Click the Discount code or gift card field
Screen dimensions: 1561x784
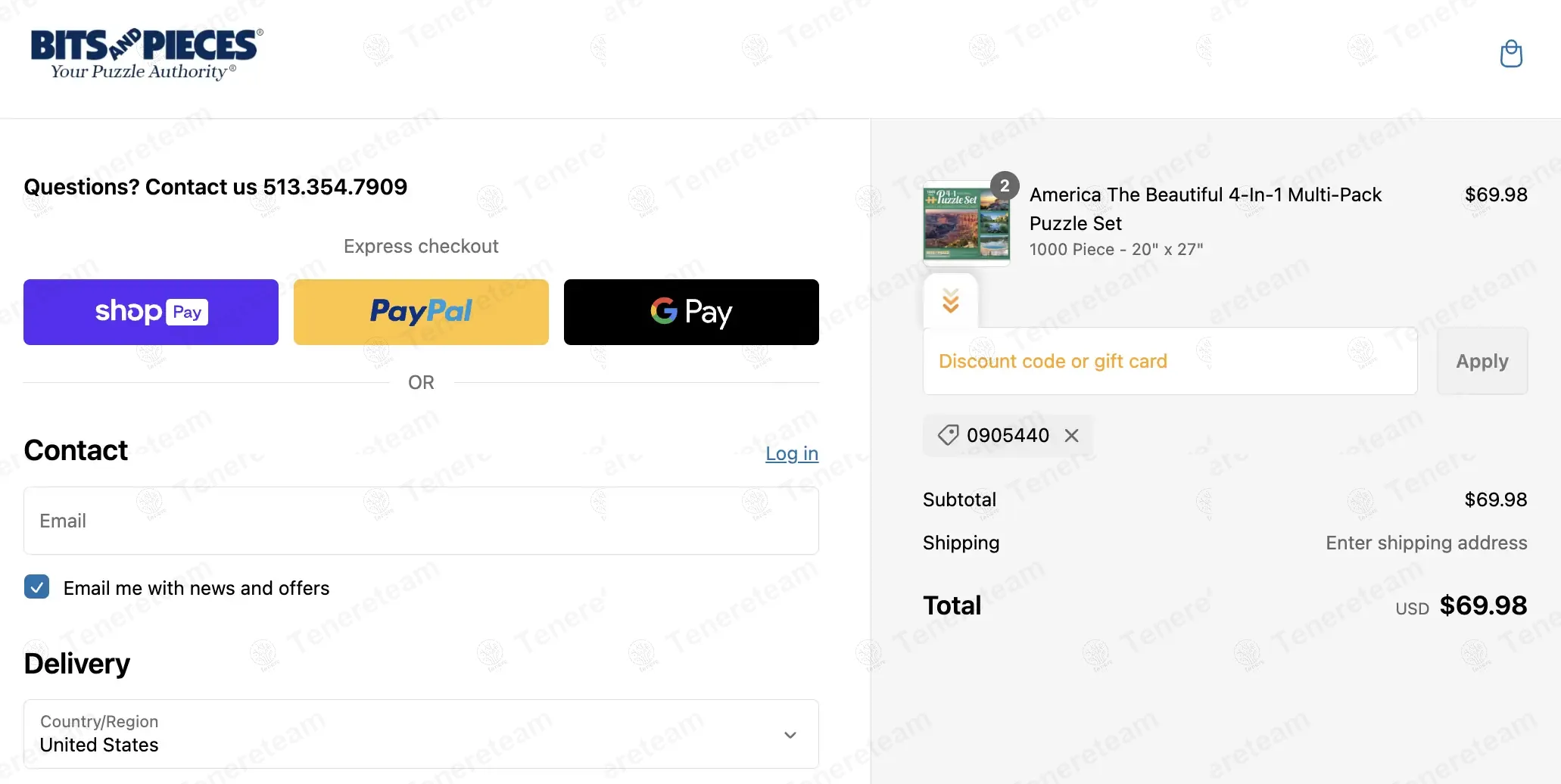(1170, 361)
